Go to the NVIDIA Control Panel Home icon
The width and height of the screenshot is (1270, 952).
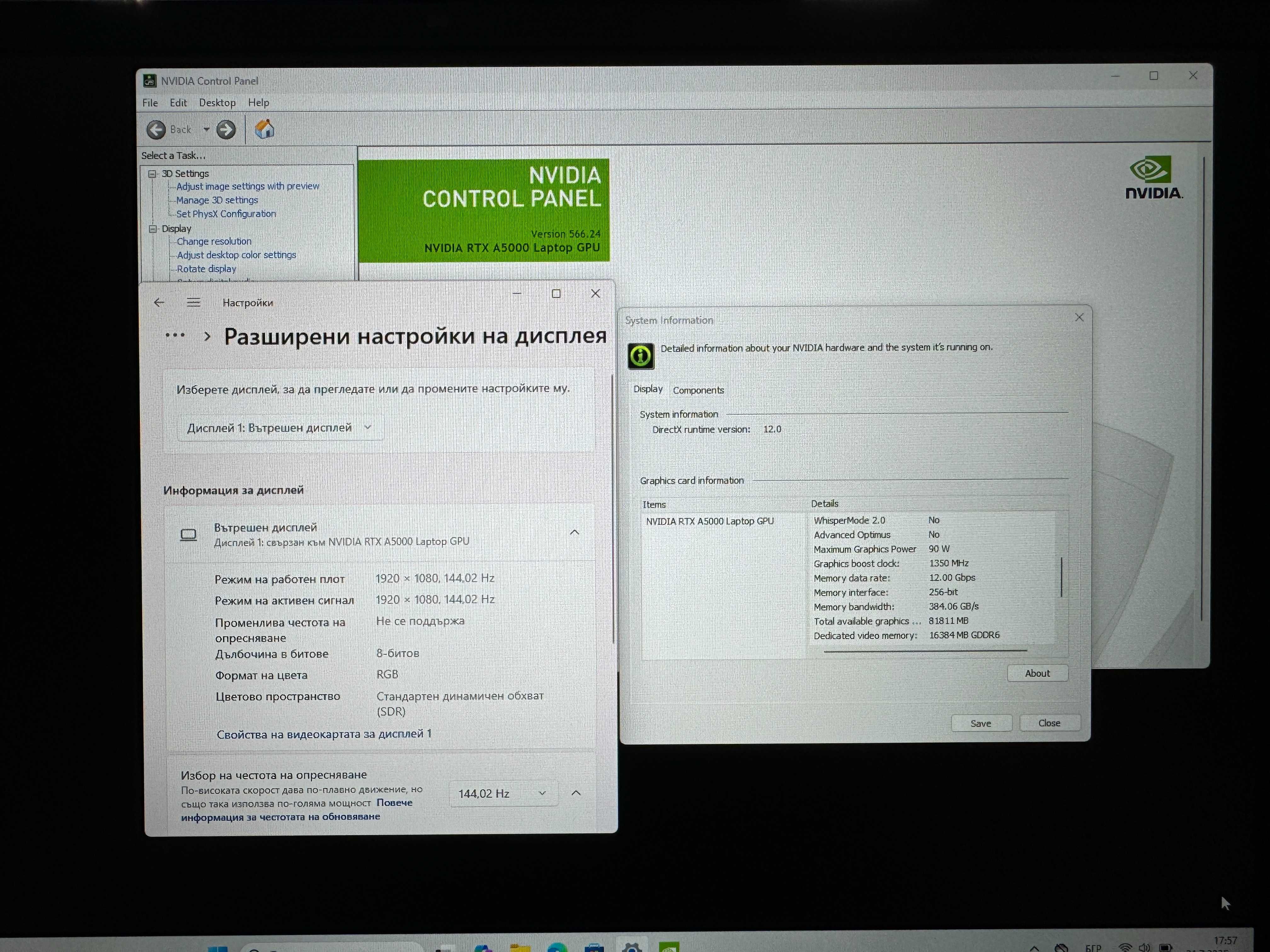[x=265, y=129]
